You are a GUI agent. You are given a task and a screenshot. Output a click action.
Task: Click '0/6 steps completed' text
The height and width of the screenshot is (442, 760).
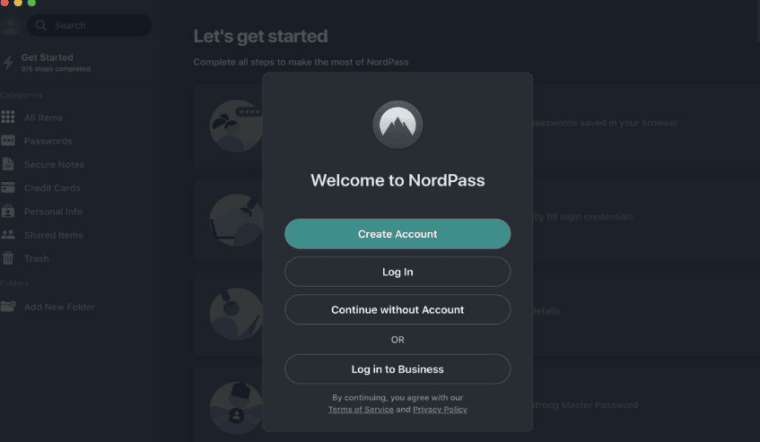pos(56,69)
